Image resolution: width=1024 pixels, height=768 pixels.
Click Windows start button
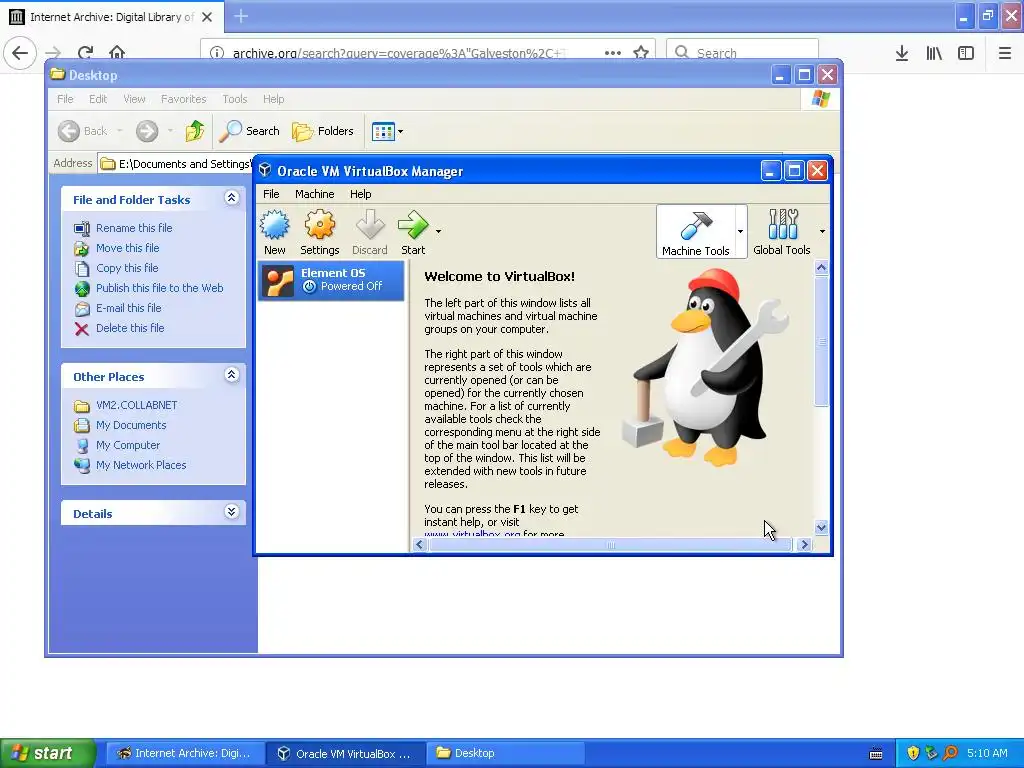48,753
